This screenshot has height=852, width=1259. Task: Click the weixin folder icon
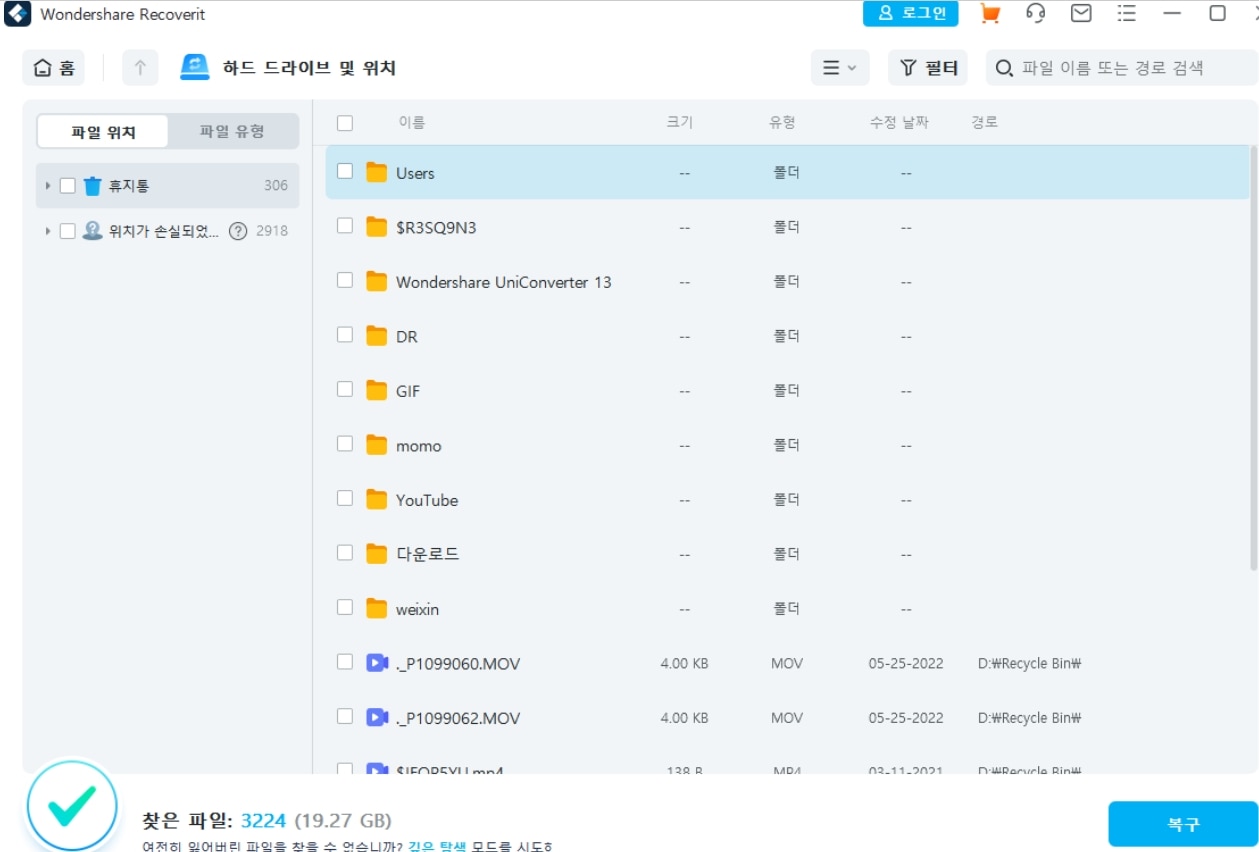[x=376, y=608]
